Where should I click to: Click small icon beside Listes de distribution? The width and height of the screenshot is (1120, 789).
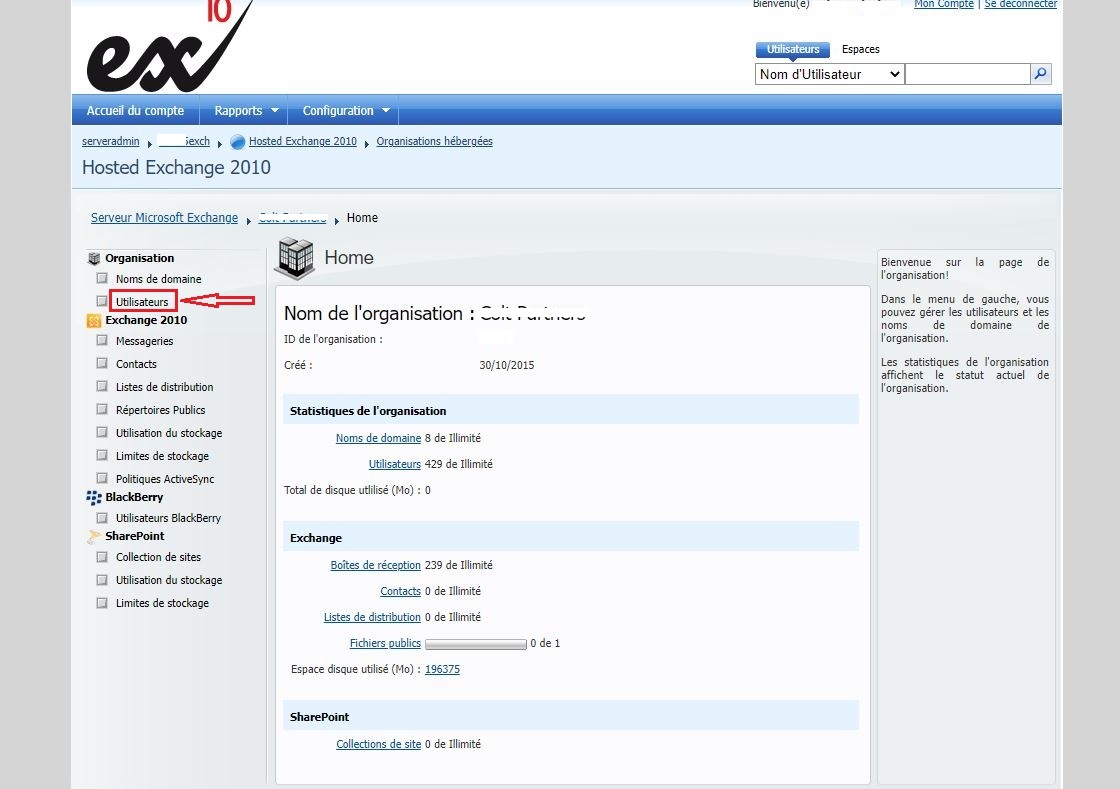tap(102, 386)
